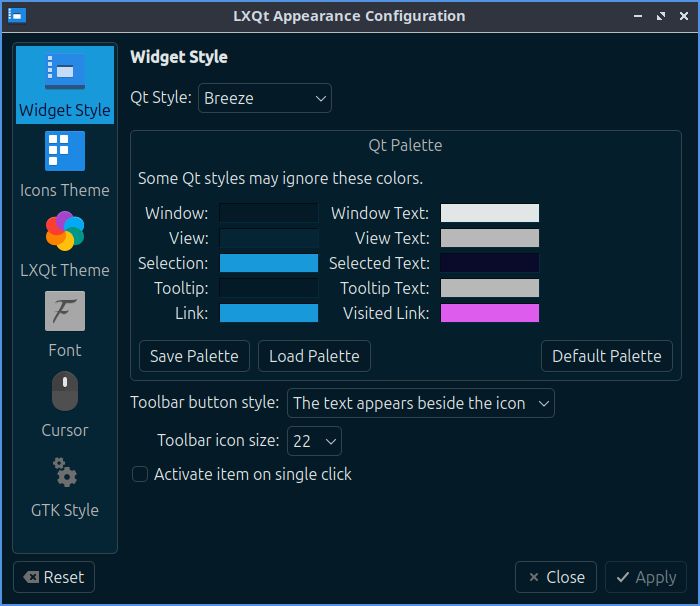Change the Tooltip color swatch
The image size is (700, 606).
(x=269, y=288)
